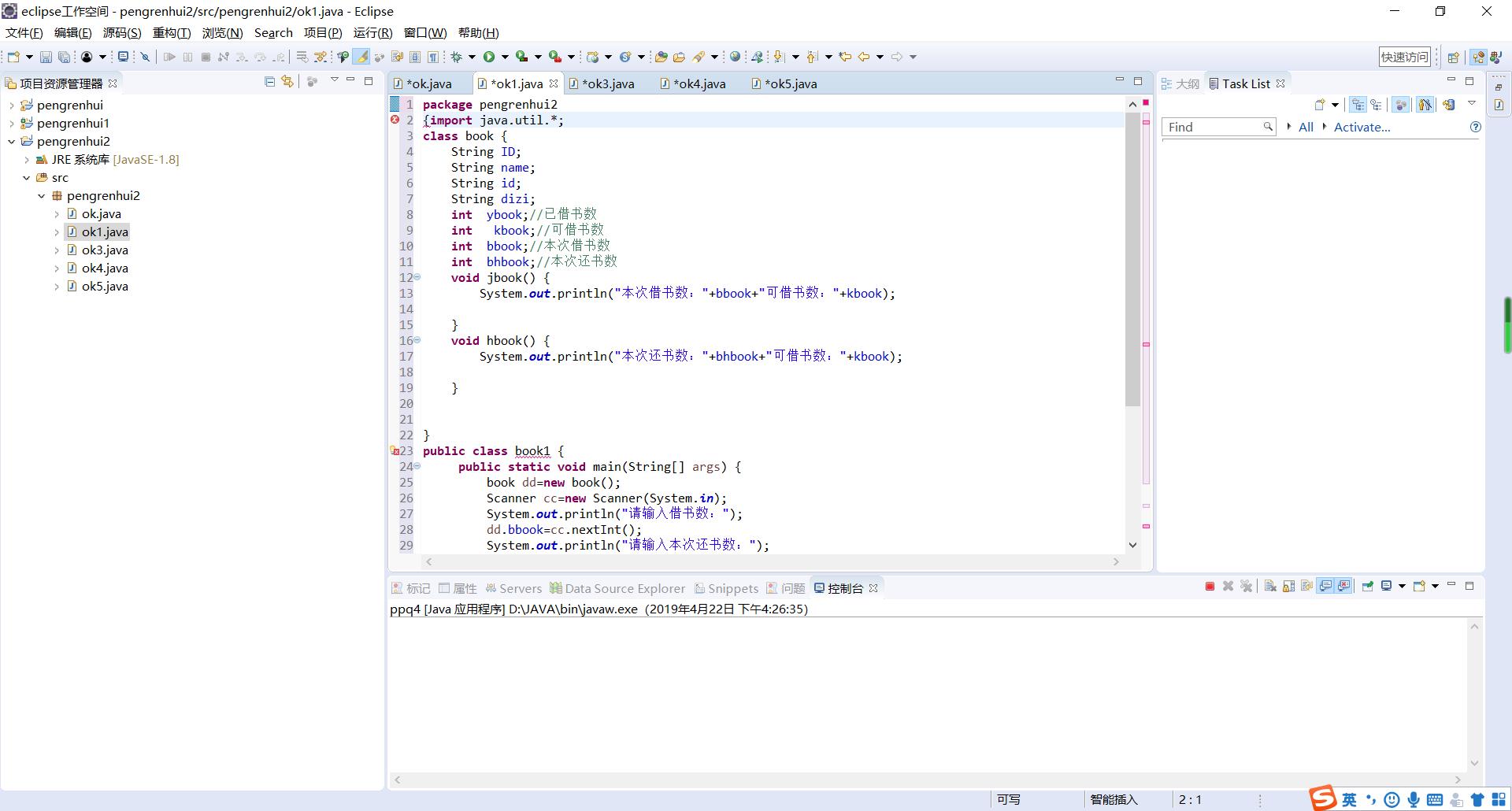Click the New Task icon in Task List
1512x811 pixels.
point(1320,104)
